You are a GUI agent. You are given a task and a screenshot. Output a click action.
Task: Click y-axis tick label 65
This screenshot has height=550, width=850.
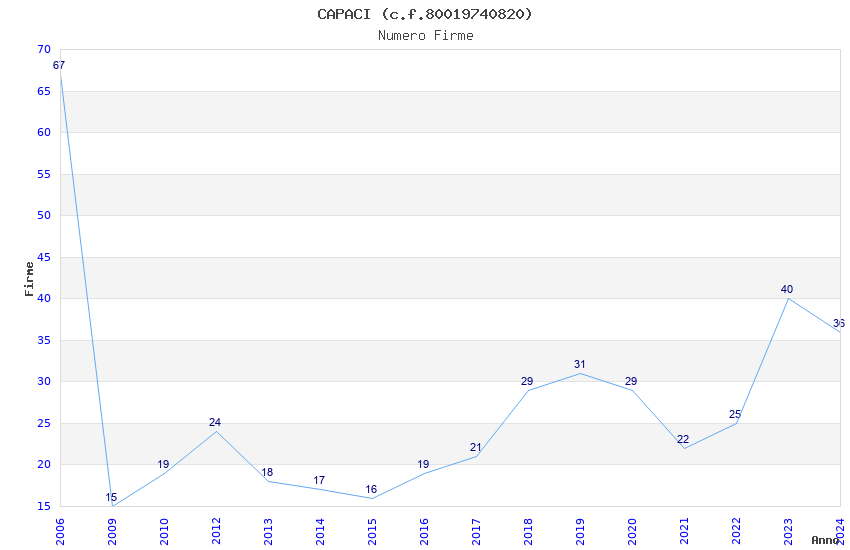(44, 91)
